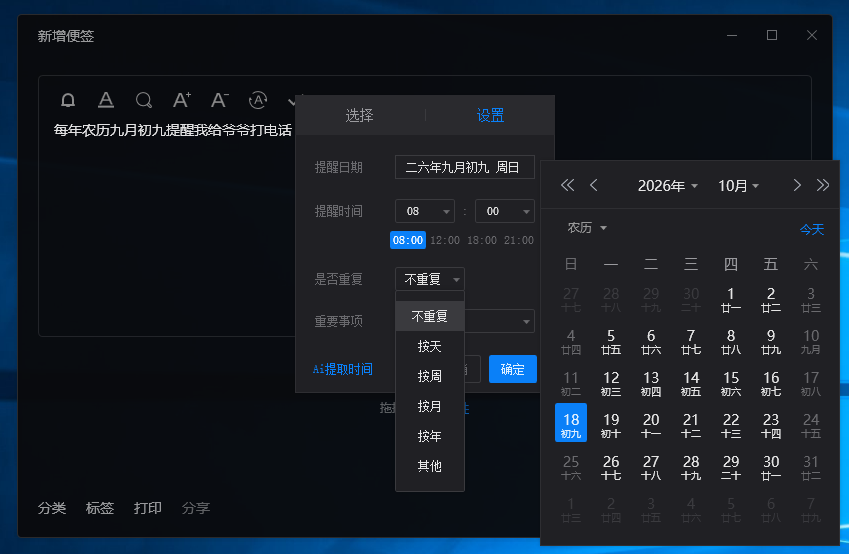Image resolution: width=849 pixels, height=554 pixels.
Task: Open the 10月 month dropdown
Action: [x=739, y=186]
